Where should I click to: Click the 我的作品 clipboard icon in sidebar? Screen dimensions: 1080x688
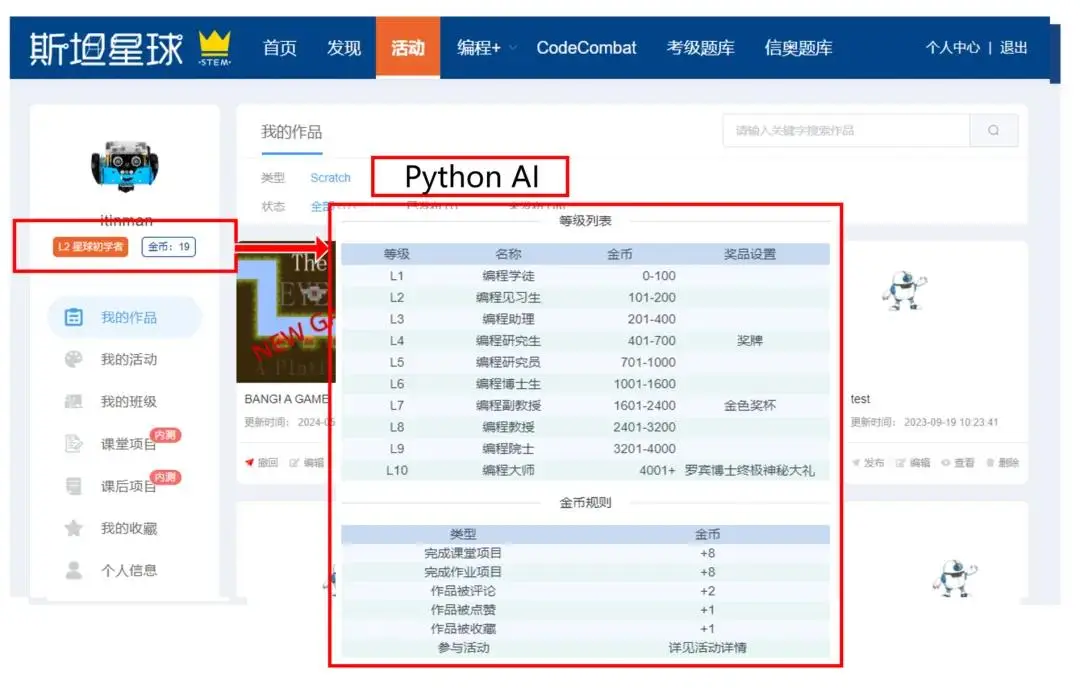click(x=74, y=318)
